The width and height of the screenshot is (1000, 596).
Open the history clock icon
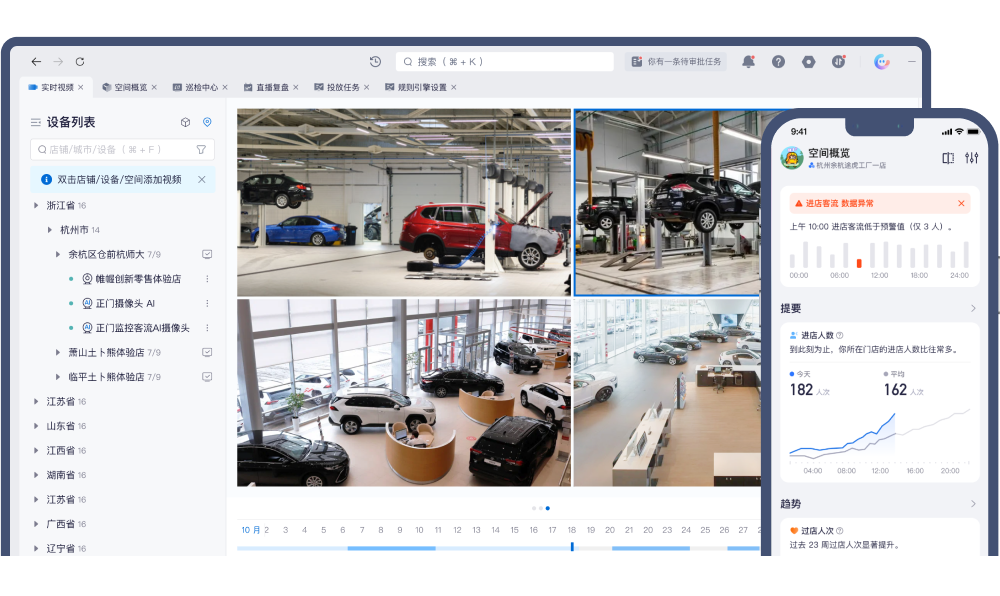point(375,62)
